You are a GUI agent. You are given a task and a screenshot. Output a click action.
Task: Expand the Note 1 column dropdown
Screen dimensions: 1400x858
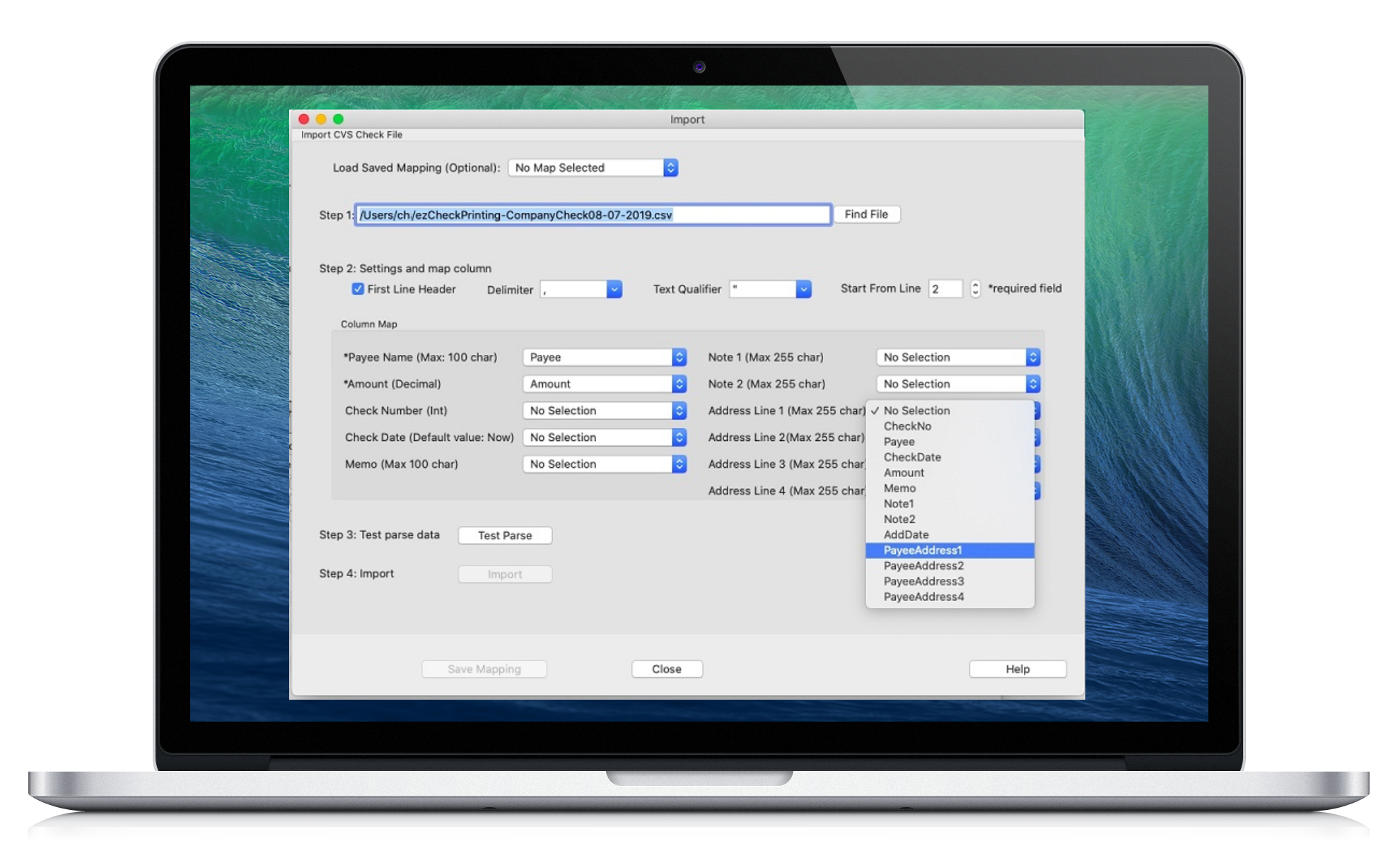point(957,357)
